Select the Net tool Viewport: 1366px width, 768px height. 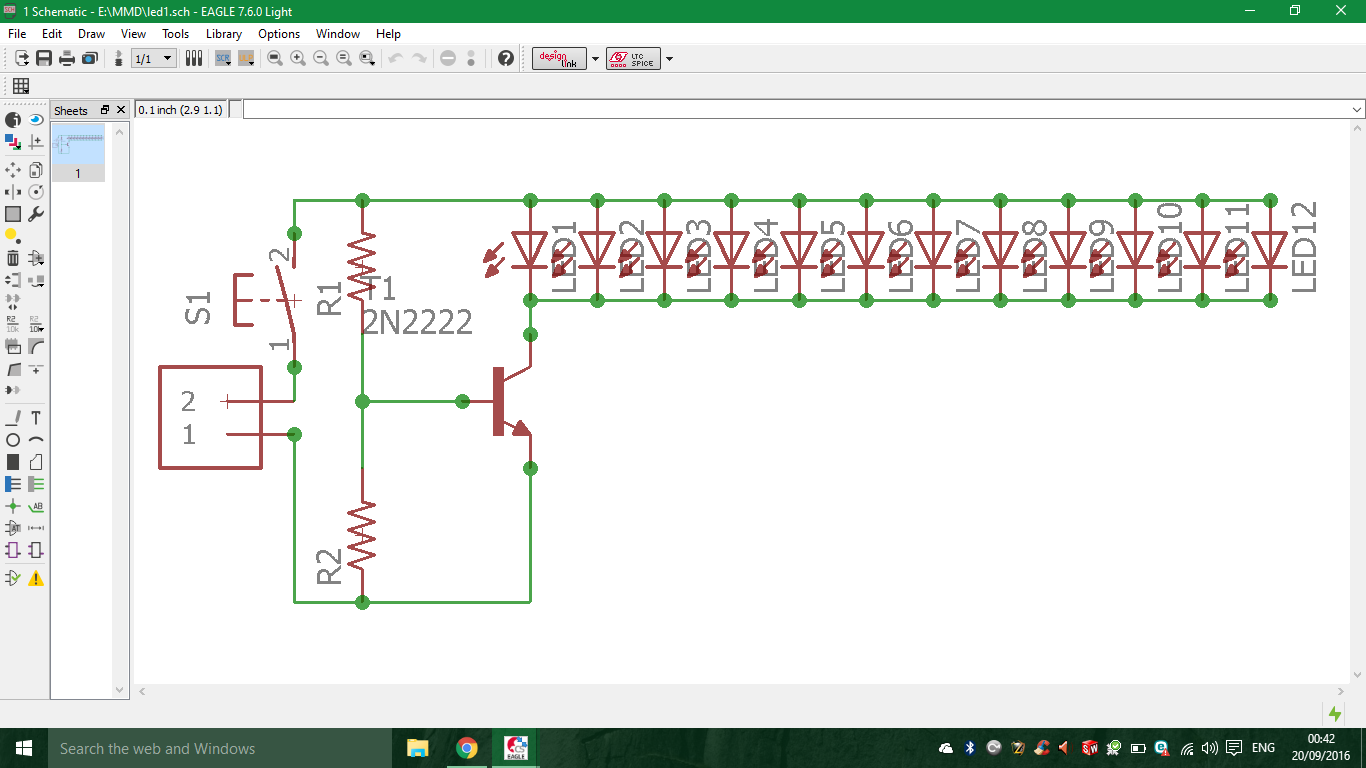(x=36, y=484)
